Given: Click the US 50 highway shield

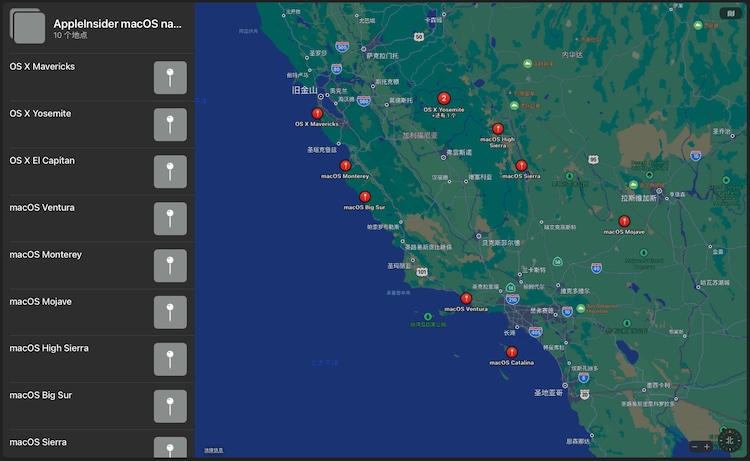Looking at the screenshot, I should tap(419, 37).
